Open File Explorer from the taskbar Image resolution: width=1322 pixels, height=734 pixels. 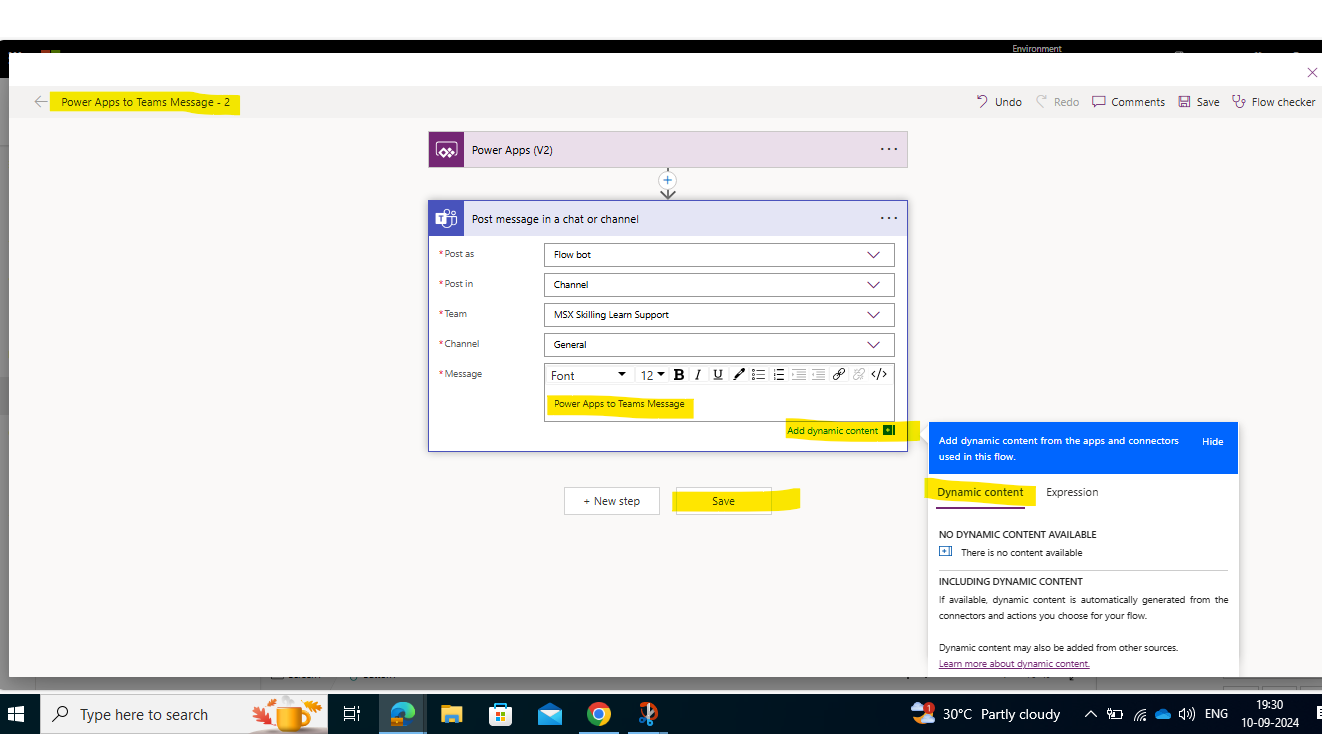tap(452, 714)
